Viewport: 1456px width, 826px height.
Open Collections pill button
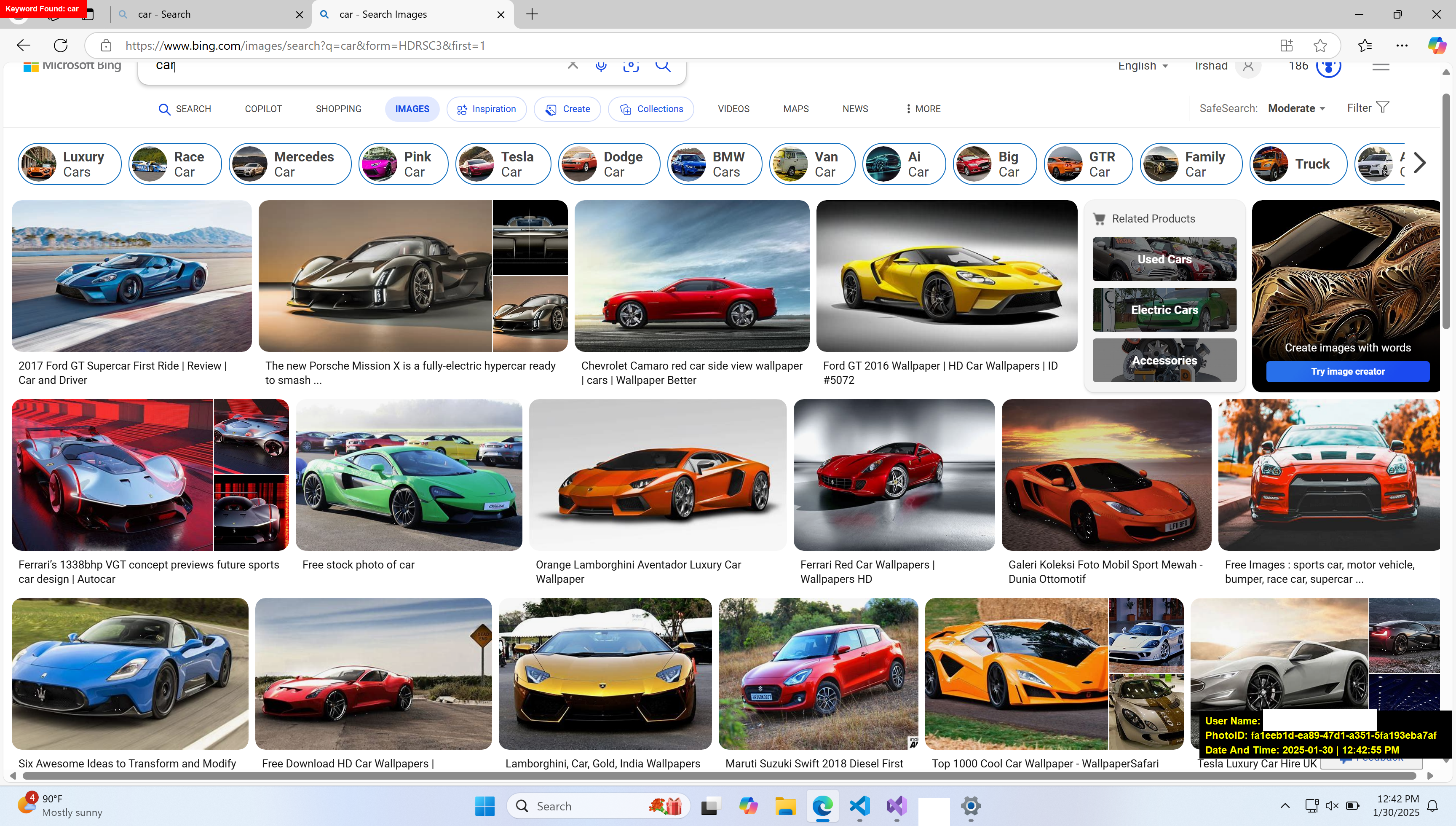[651, 109]
